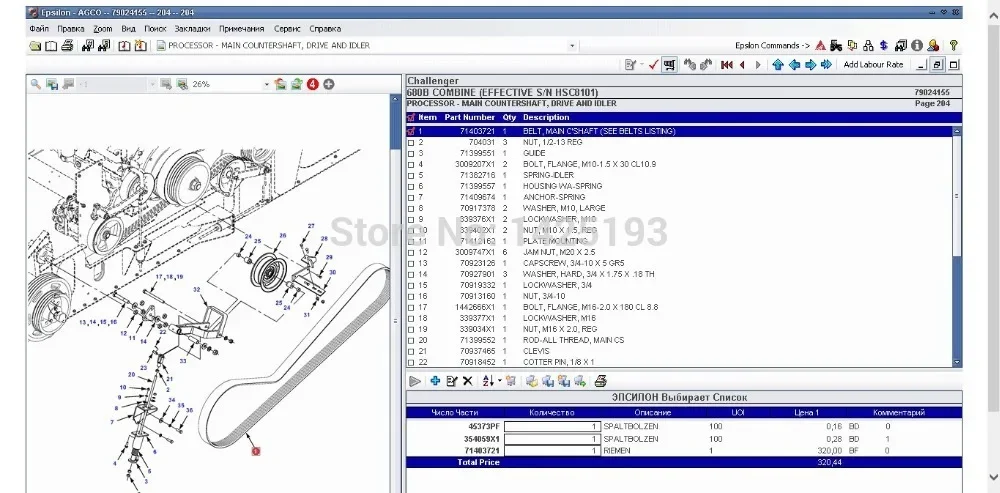
Task: Click the diagram panel vertical scrollbar
Action: [x=396, y=293]
